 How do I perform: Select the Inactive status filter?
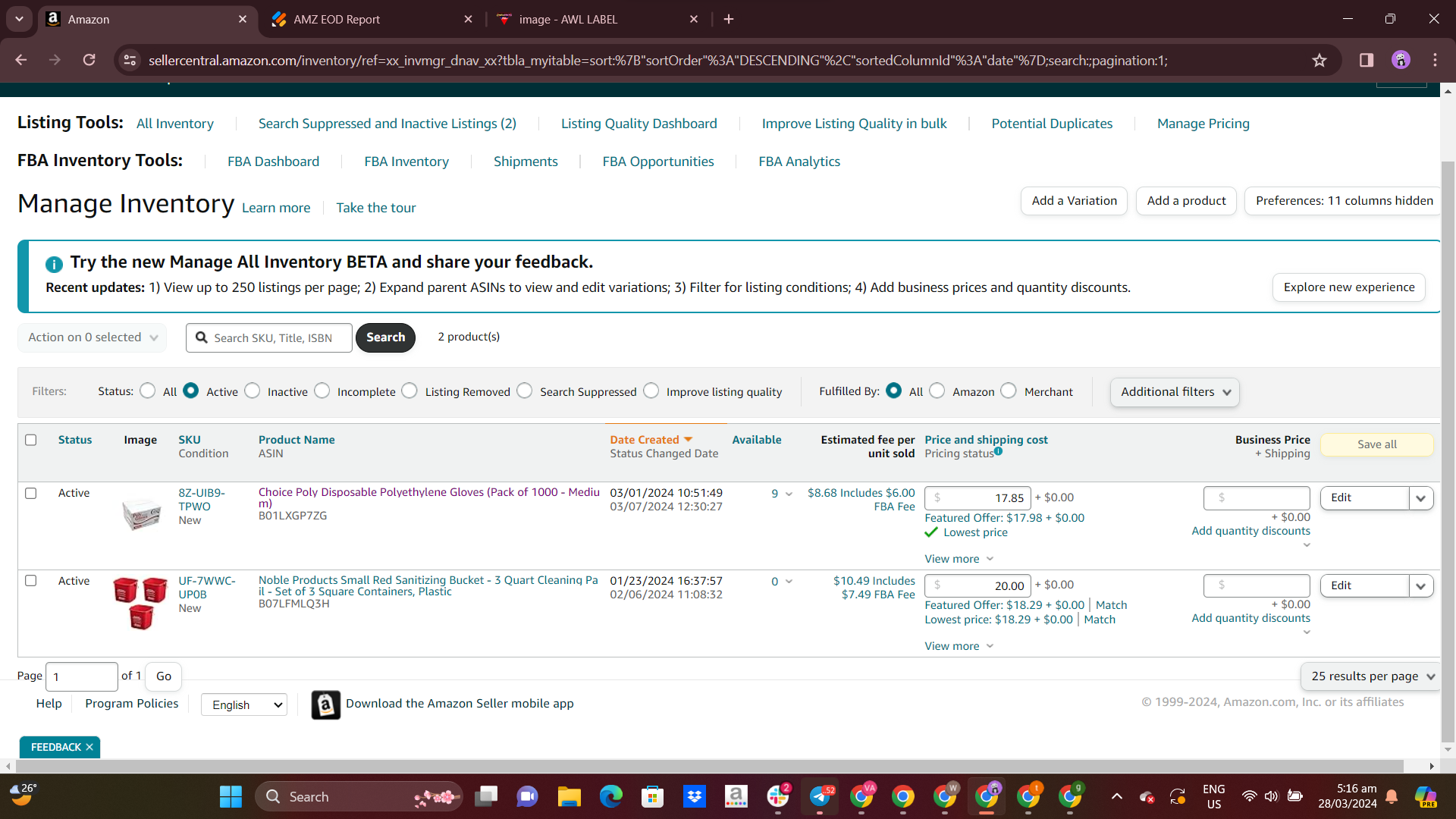pyautogui.click(x=253, y=391)
